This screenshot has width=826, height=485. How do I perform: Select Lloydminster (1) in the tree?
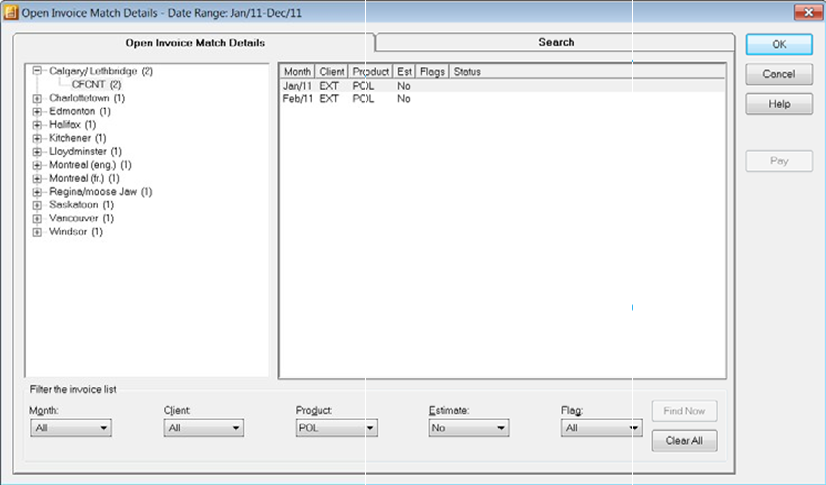[x=85, y=151]
